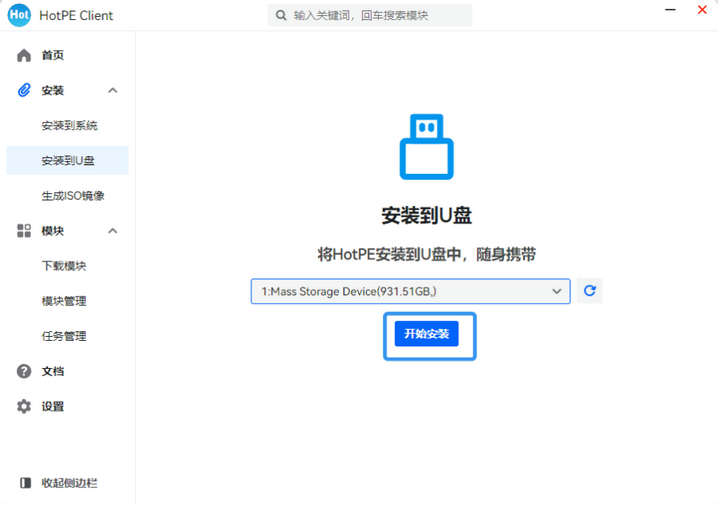Collapse the 模块 section chevron
The image size is (720, 506).
point(112,231)
